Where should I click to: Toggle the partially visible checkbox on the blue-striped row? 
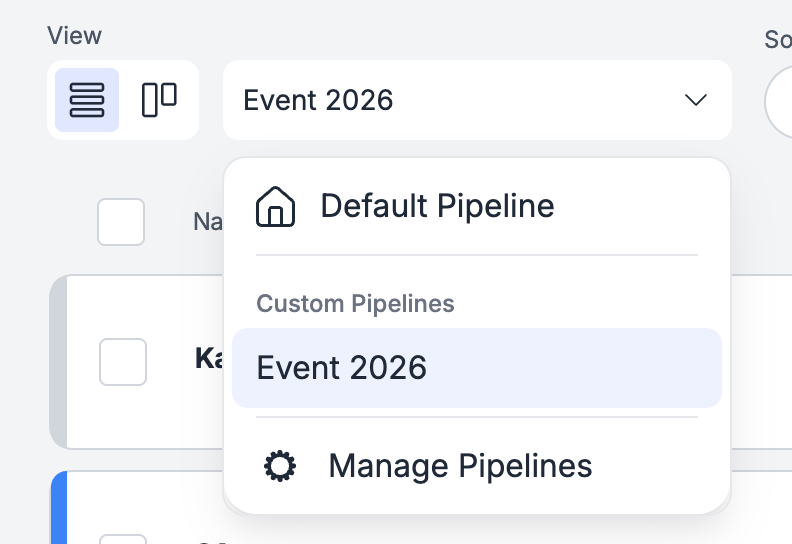[x=123, y=538]
